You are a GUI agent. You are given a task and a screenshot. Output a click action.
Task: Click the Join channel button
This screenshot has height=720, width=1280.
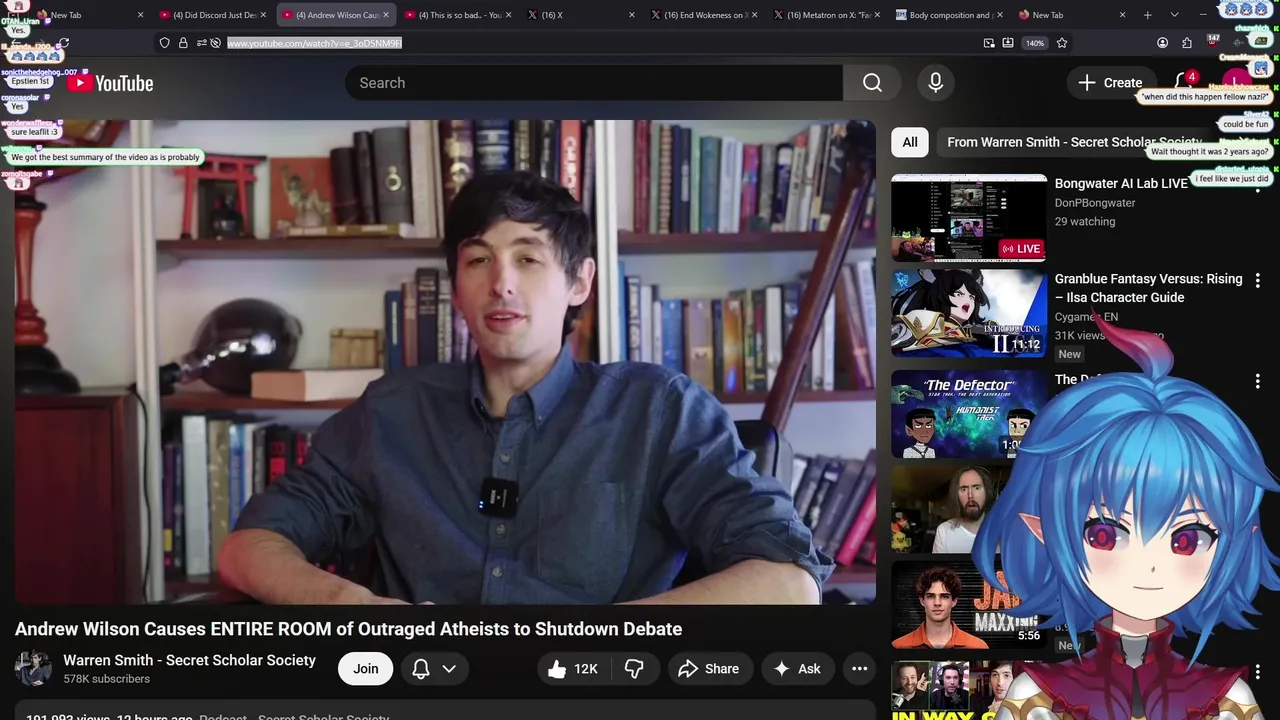pyautogui.click(x=365, y=669)
